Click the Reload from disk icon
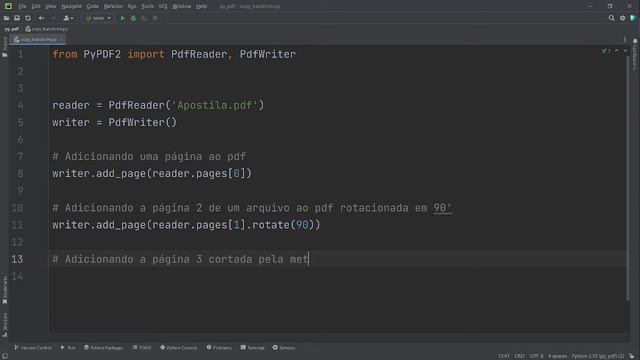The image size is (640, 360). coord(28,18)
